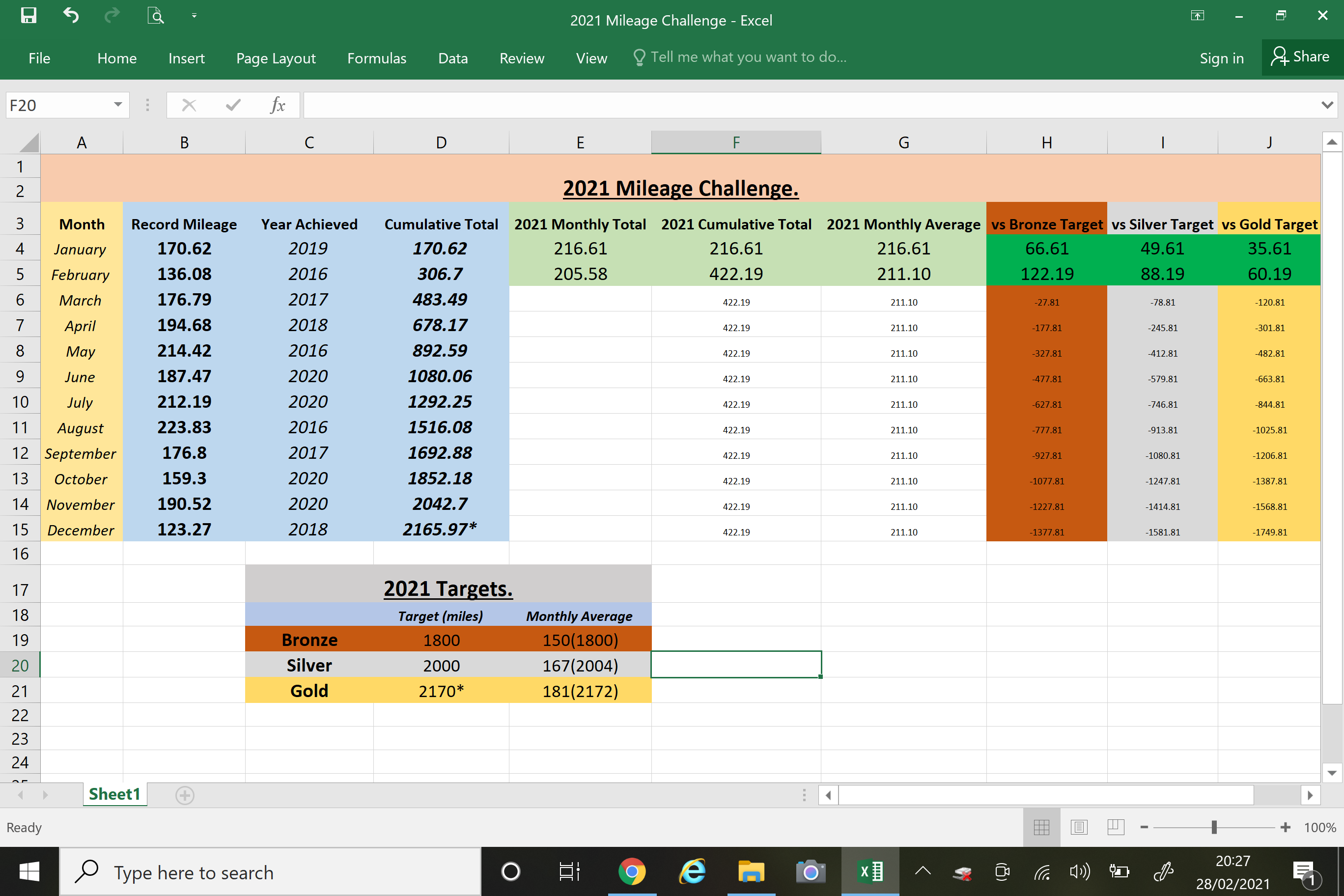Screen dimensions: 1344x896
Task: Expand the formula bar with chevron
Action: coord(1327,105)
